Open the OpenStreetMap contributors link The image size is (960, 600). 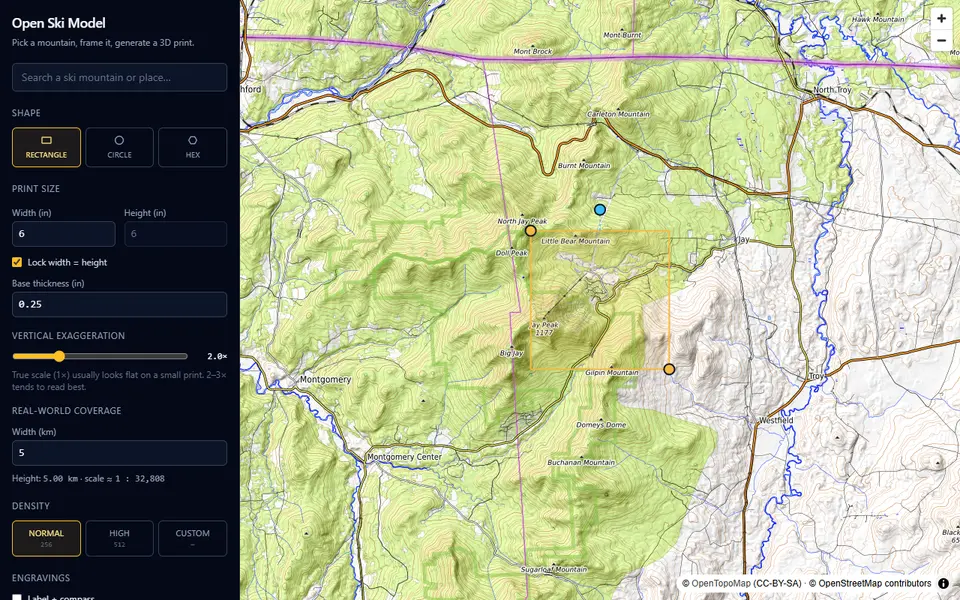(874, 583)
